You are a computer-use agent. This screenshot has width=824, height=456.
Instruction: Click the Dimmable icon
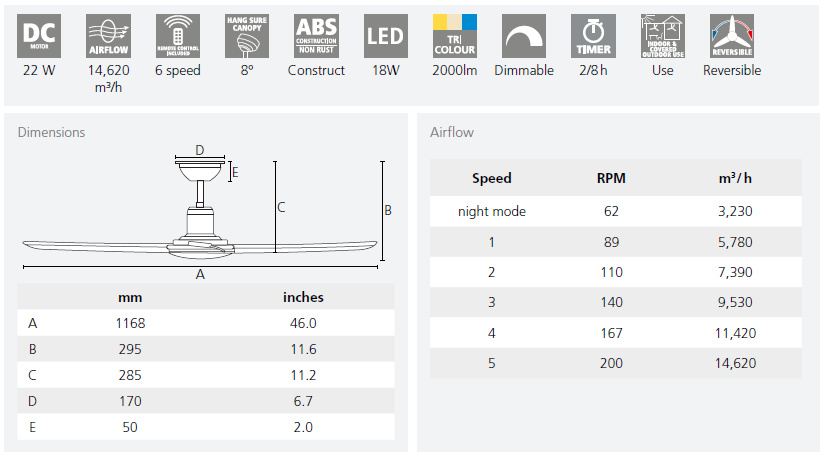[x=523, y=37]
